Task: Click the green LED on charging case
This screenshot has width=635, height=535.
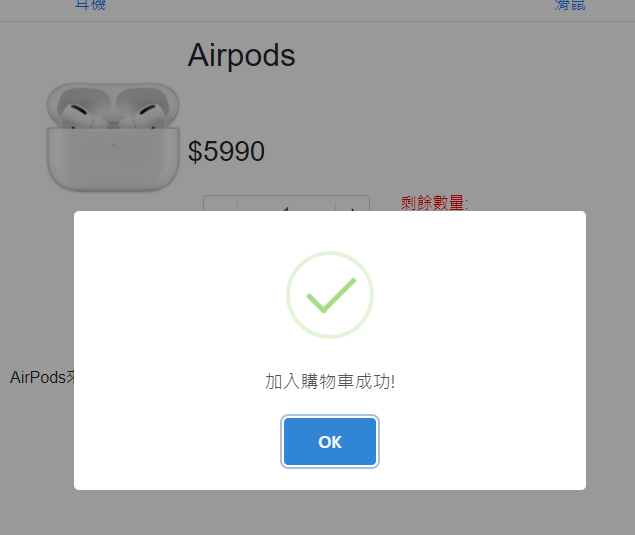Action: pos(113,144)
